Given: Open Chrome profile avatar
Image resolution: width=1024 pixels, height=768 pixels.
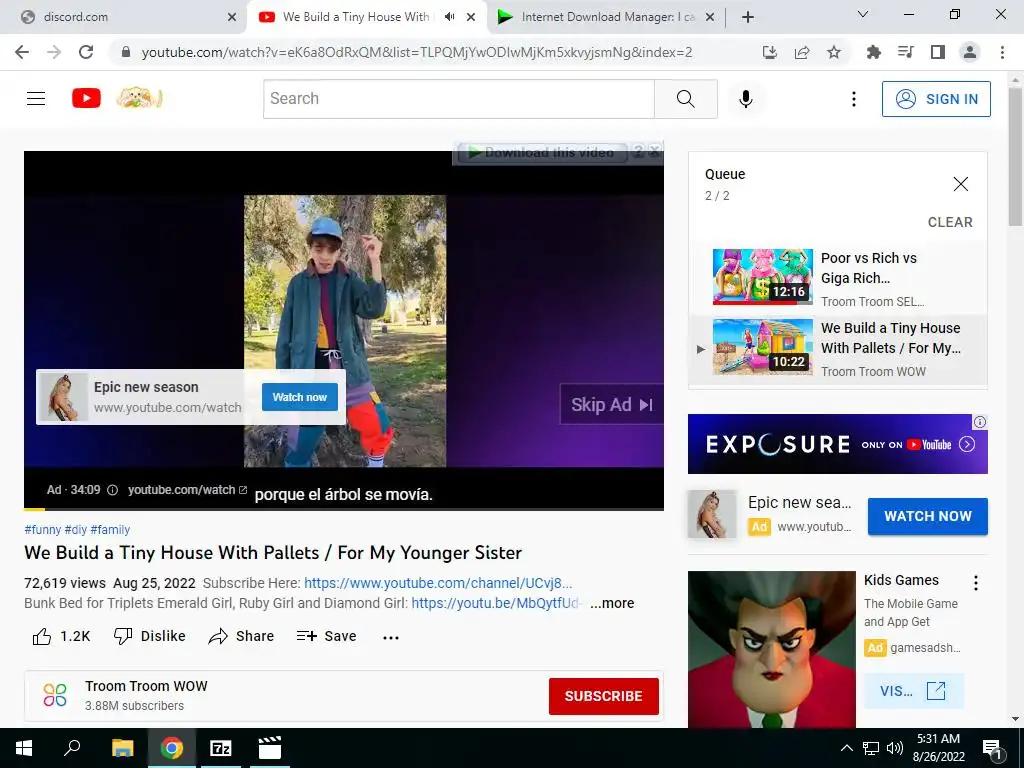Looking at the screenshot, I should click(x=970, y=52).
